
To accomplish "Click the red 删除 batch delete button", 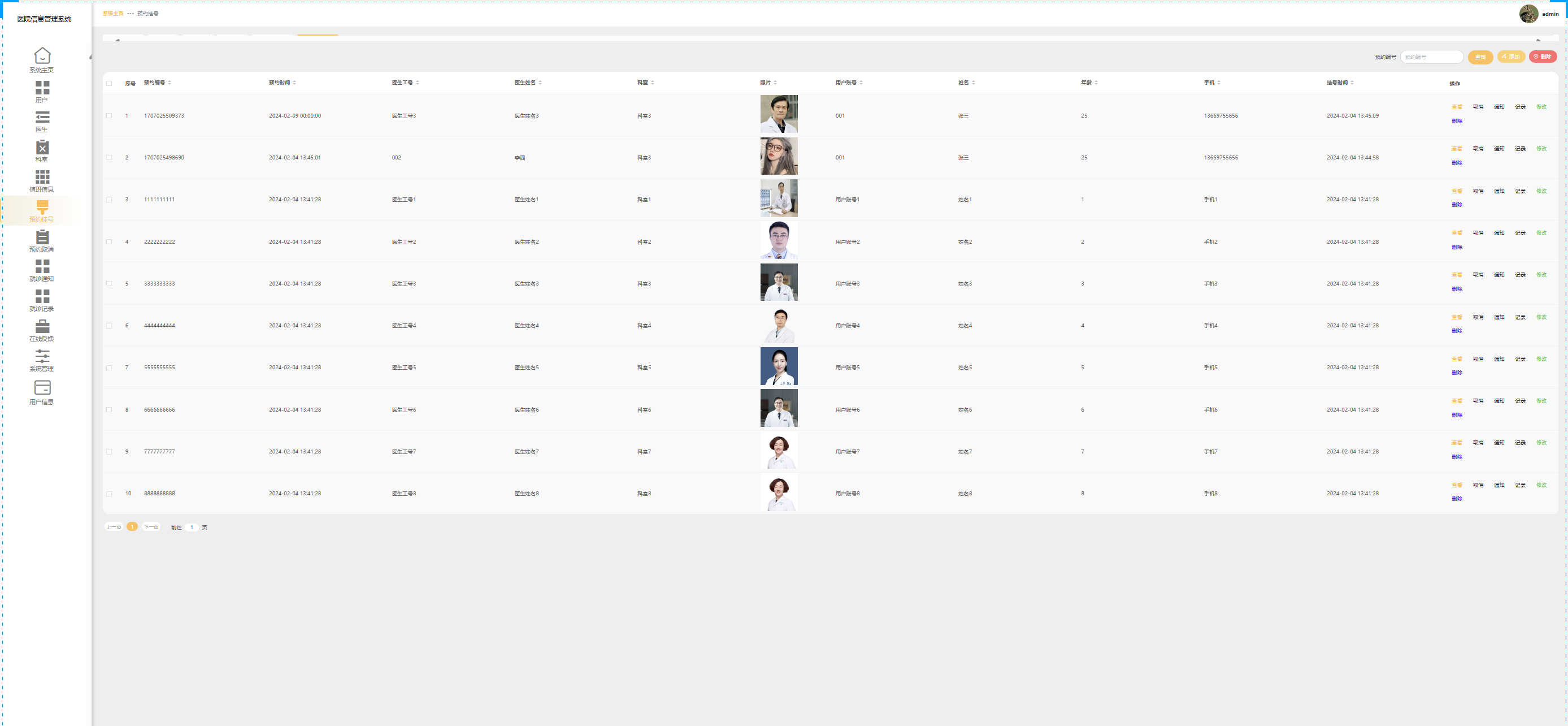I will coord(1543,57).
